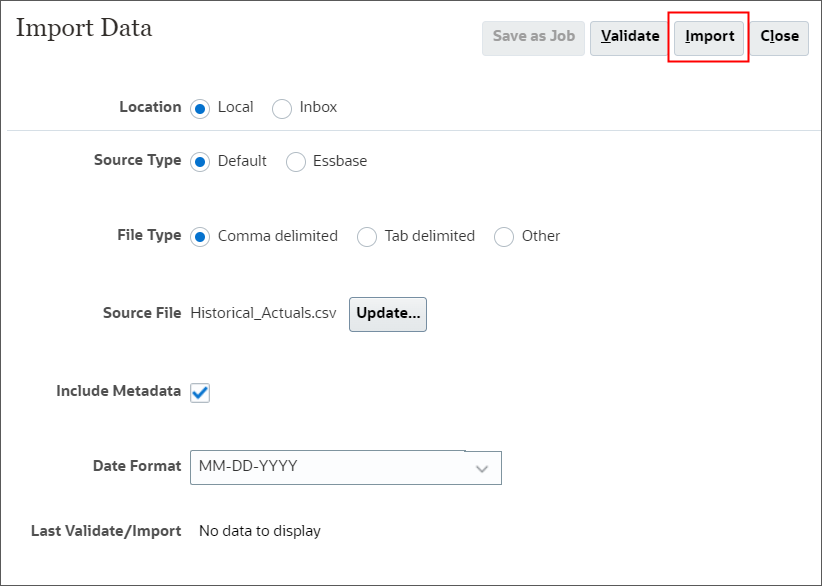The image size is (822, 586).
Task: Select the Inbox location radio button
Action: click(281, 108)
